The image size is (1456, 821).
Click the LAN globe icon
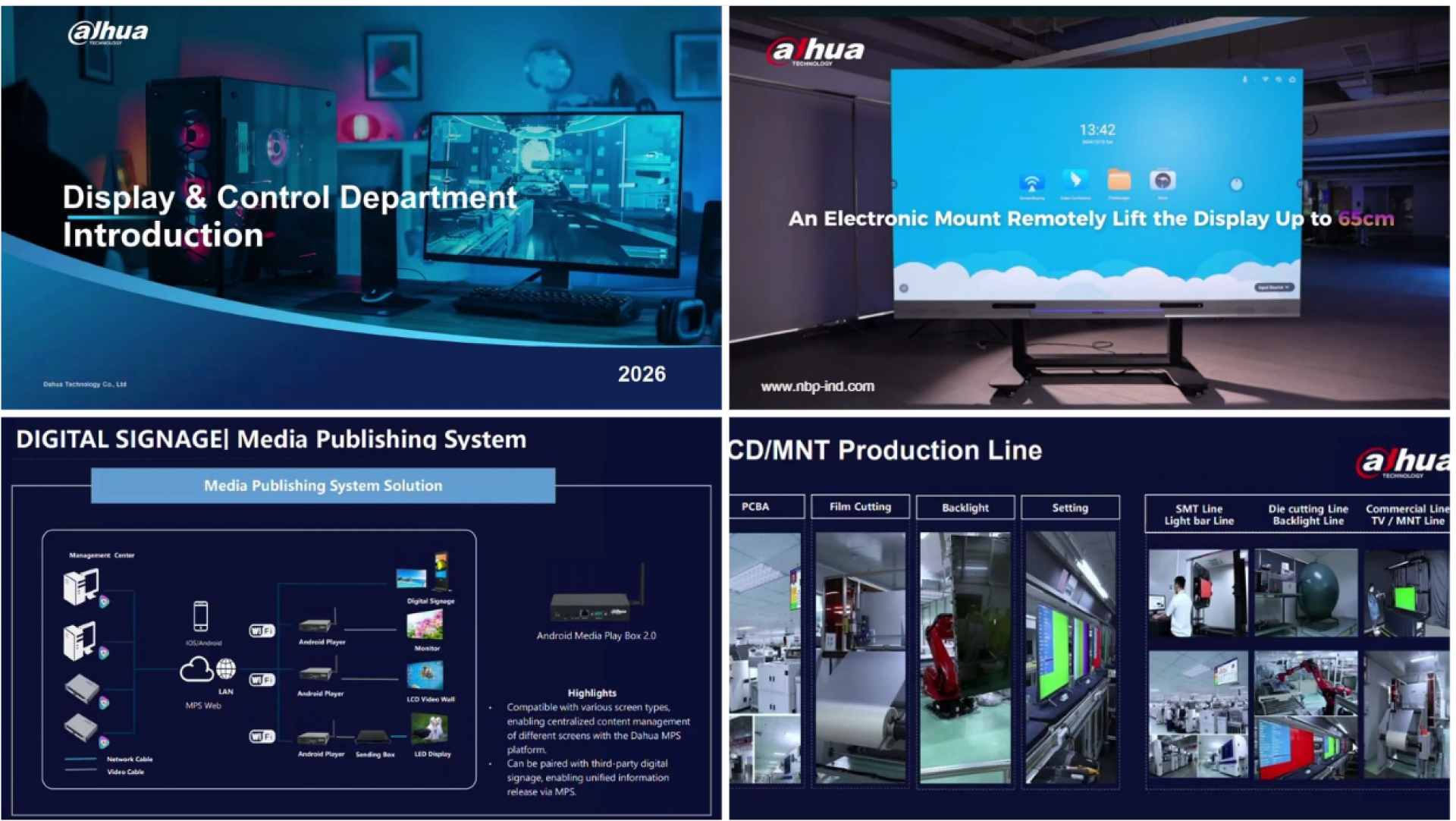(x=226, y=668)
